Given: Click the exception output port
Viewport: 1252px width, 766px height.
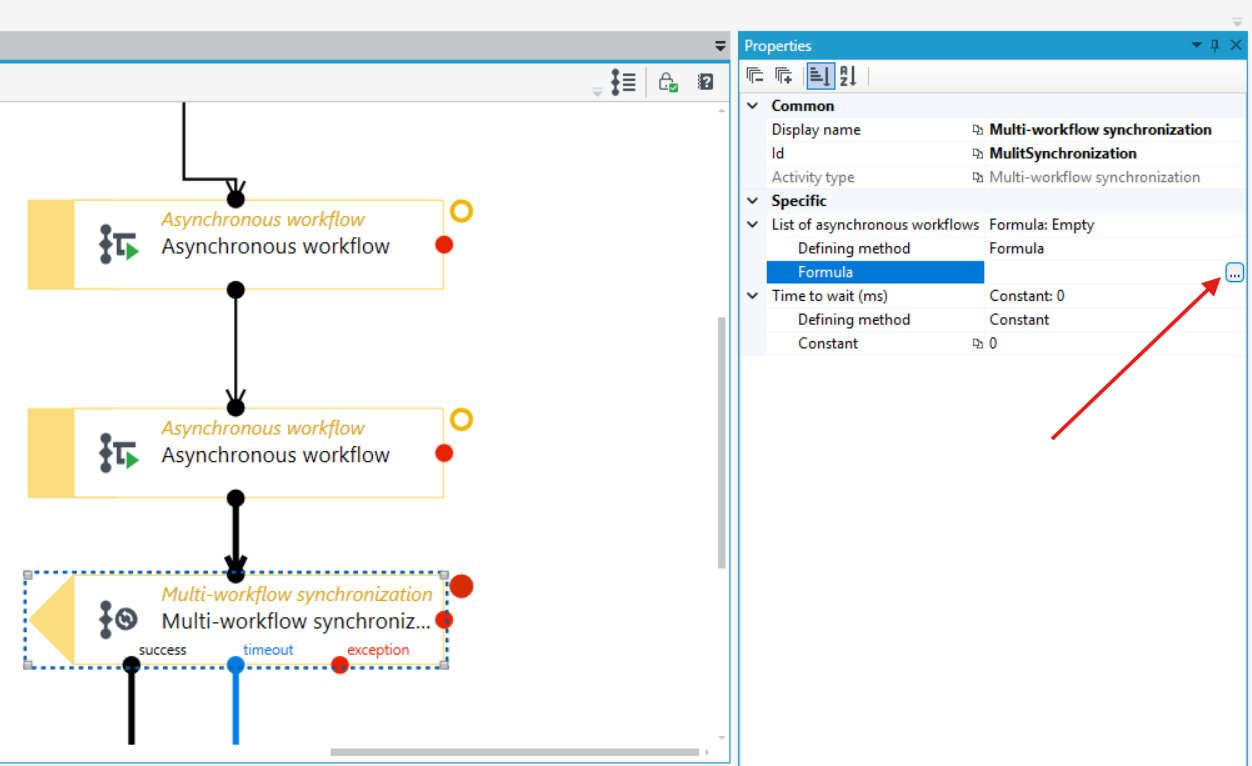Looking at the screenshot, I should [x=340, y=665].
